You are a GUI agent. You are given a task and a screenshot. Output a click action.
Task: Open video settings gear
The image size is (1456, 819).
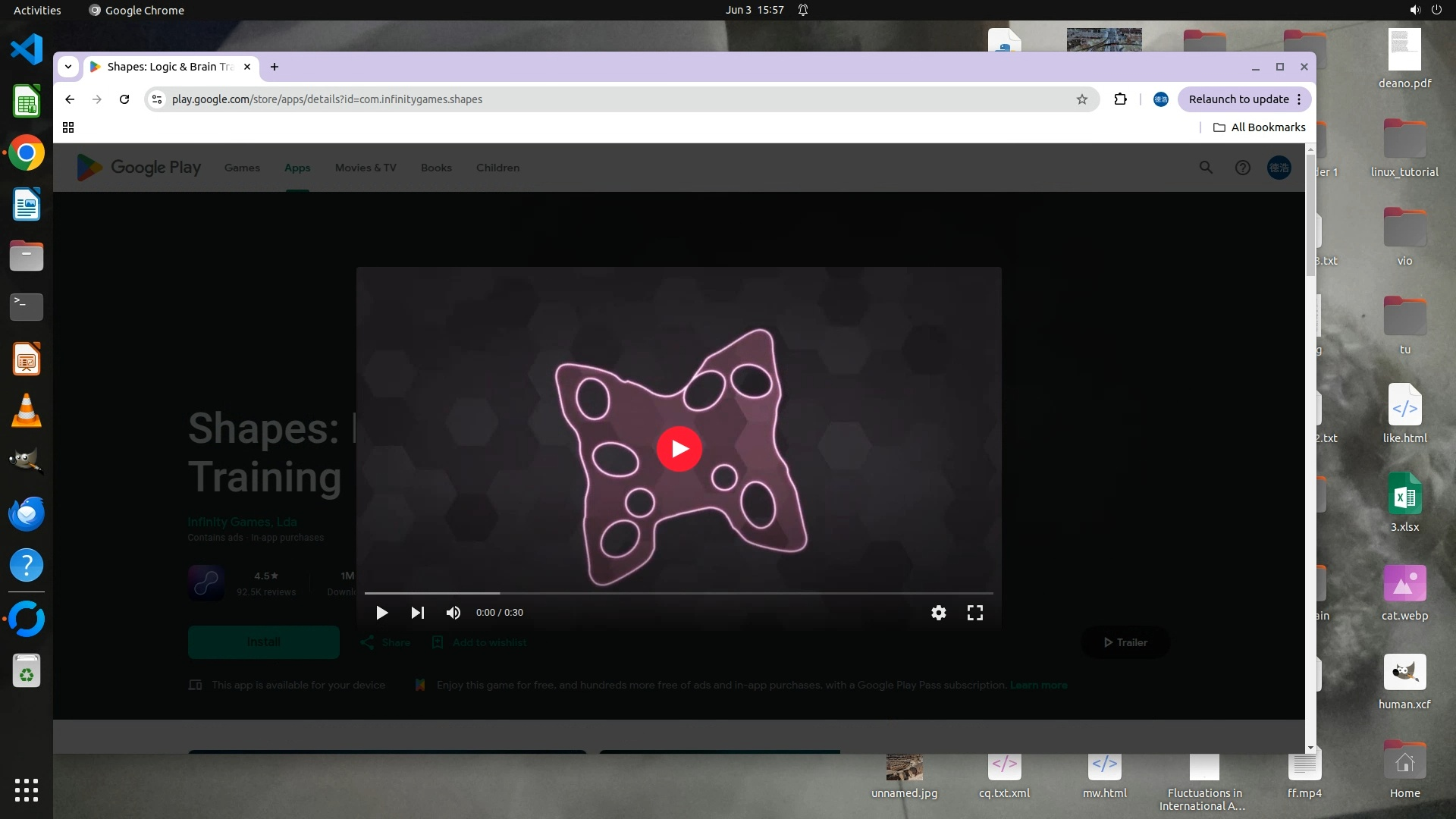click(x=938, y=613)
